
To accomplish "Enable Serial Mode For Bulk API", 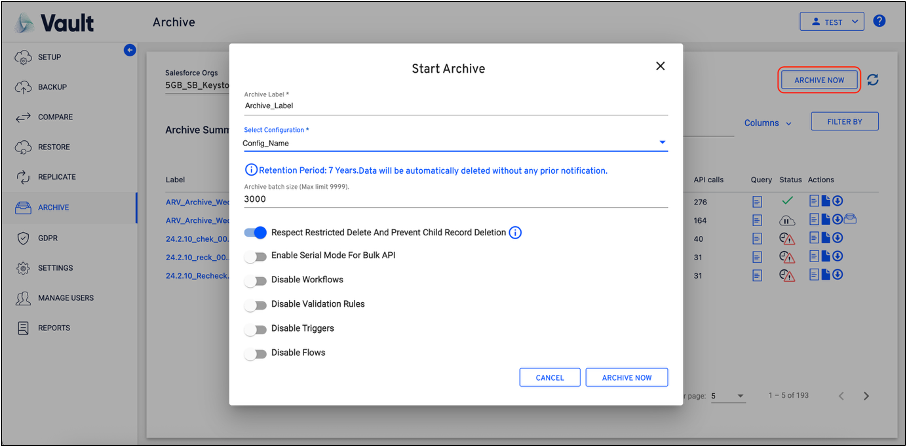I will point(256,257).
